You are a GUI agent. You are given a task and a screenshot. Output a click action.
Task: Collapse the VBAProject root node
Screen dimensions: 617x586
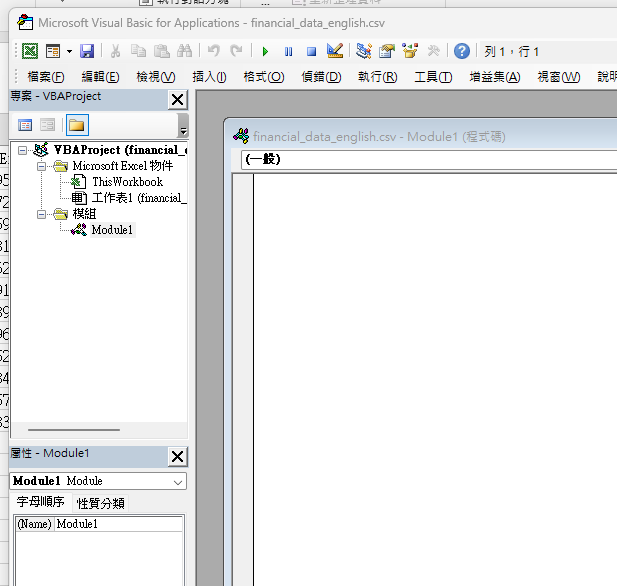coord(23,150)
